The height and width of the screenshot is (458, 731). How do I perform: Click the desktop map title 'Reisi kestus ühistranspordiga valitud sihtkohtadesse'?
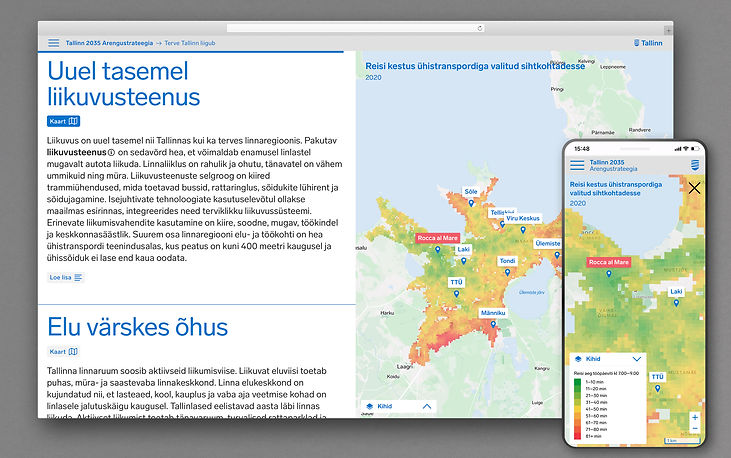(x=475, y=66)
